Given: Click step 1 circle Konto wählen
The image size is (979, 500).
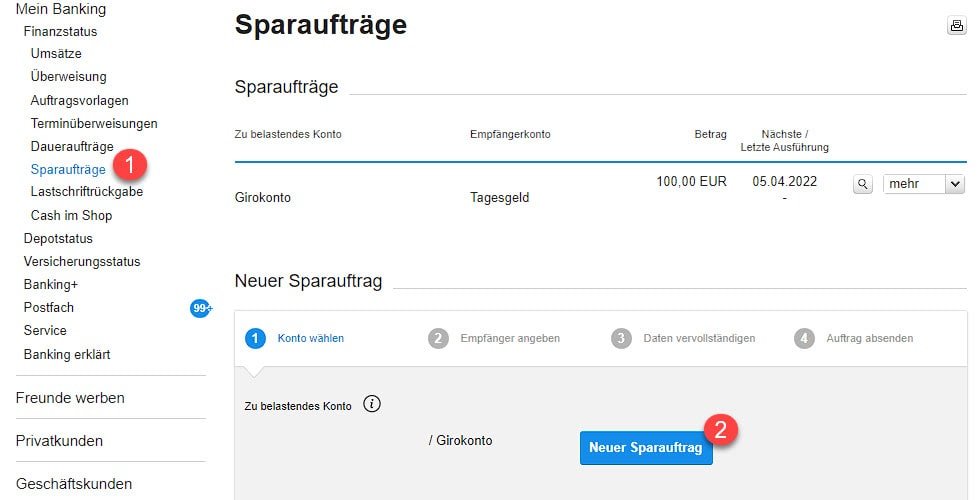Looking at the screenshot, I should click(x=255, y=338).
